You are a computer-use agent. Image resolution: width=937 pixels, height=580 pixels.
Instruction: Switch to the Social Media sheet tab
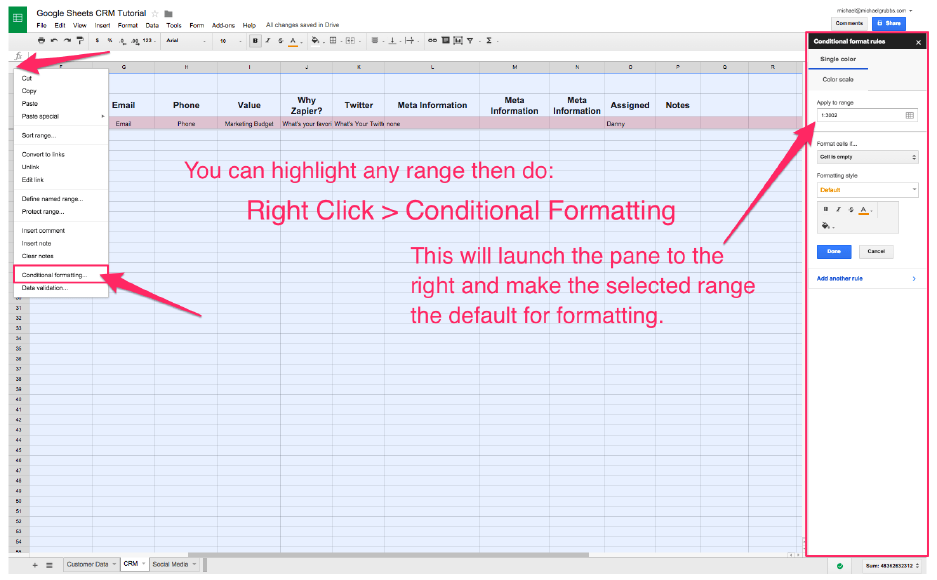174,564
